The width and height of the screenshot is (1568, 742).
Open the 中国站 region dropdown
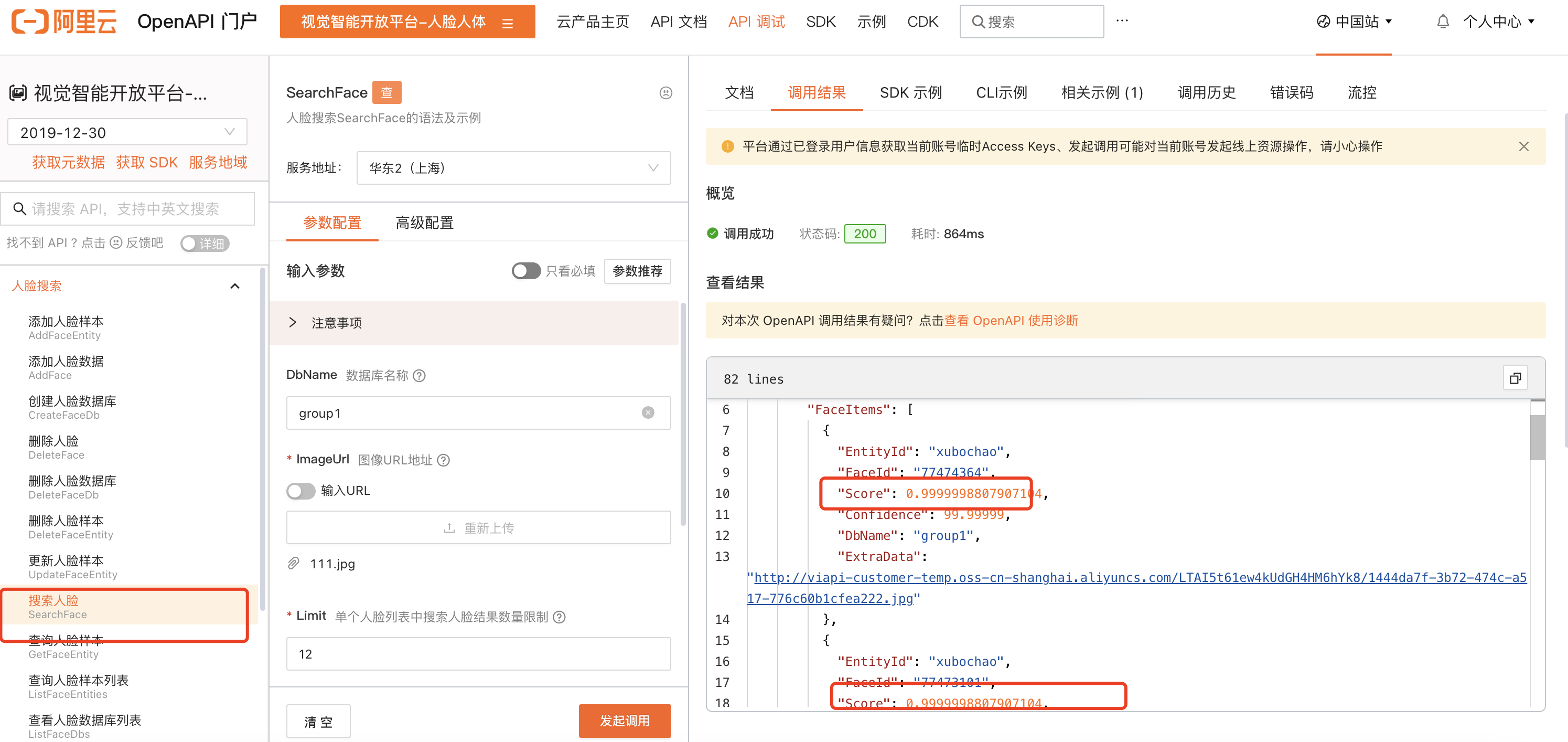click(1355, 22)
